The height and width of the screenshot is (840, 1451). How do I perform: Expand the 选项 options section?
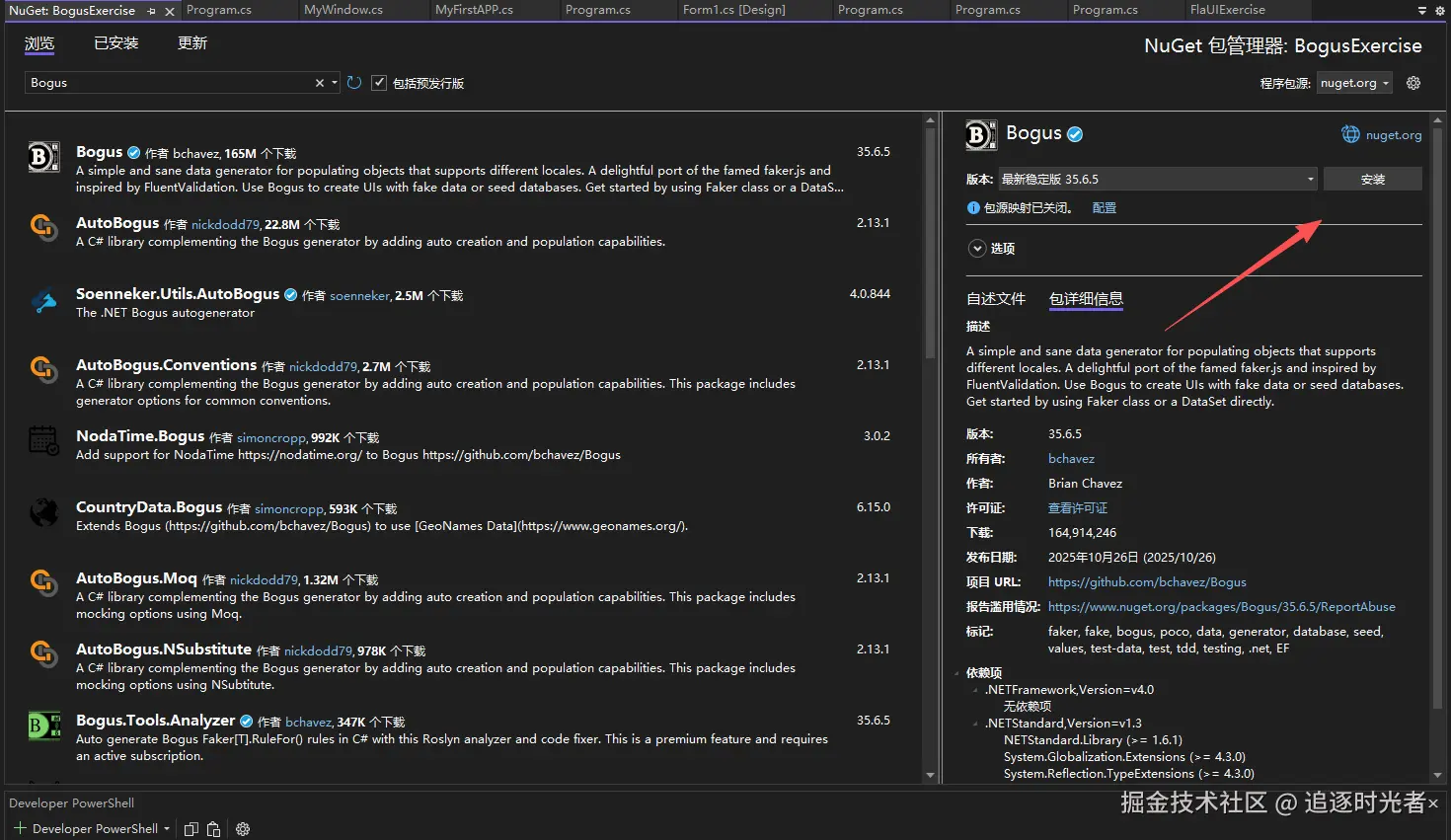click(977, 249)
